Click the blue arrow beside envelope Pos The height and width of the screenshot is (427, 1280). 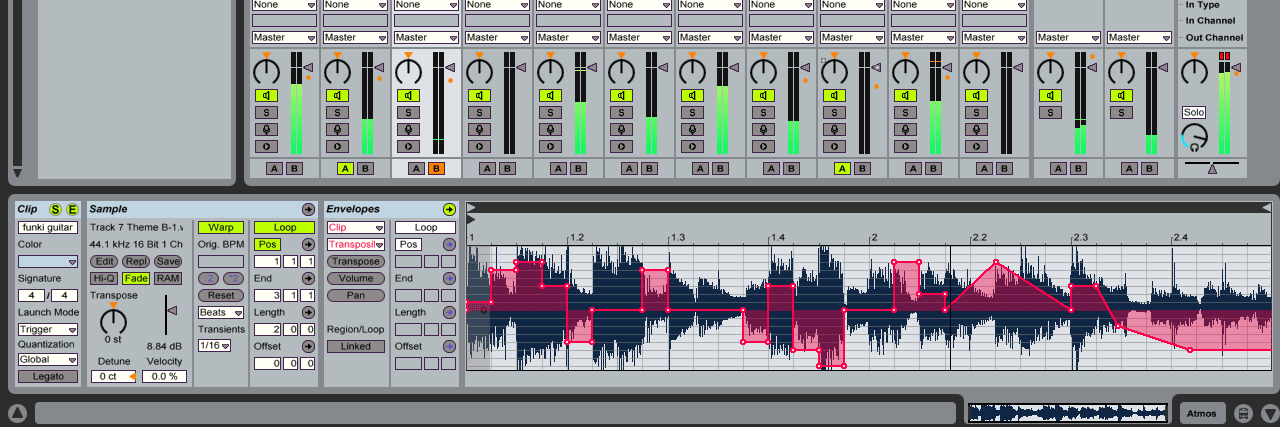pos(449,244)
